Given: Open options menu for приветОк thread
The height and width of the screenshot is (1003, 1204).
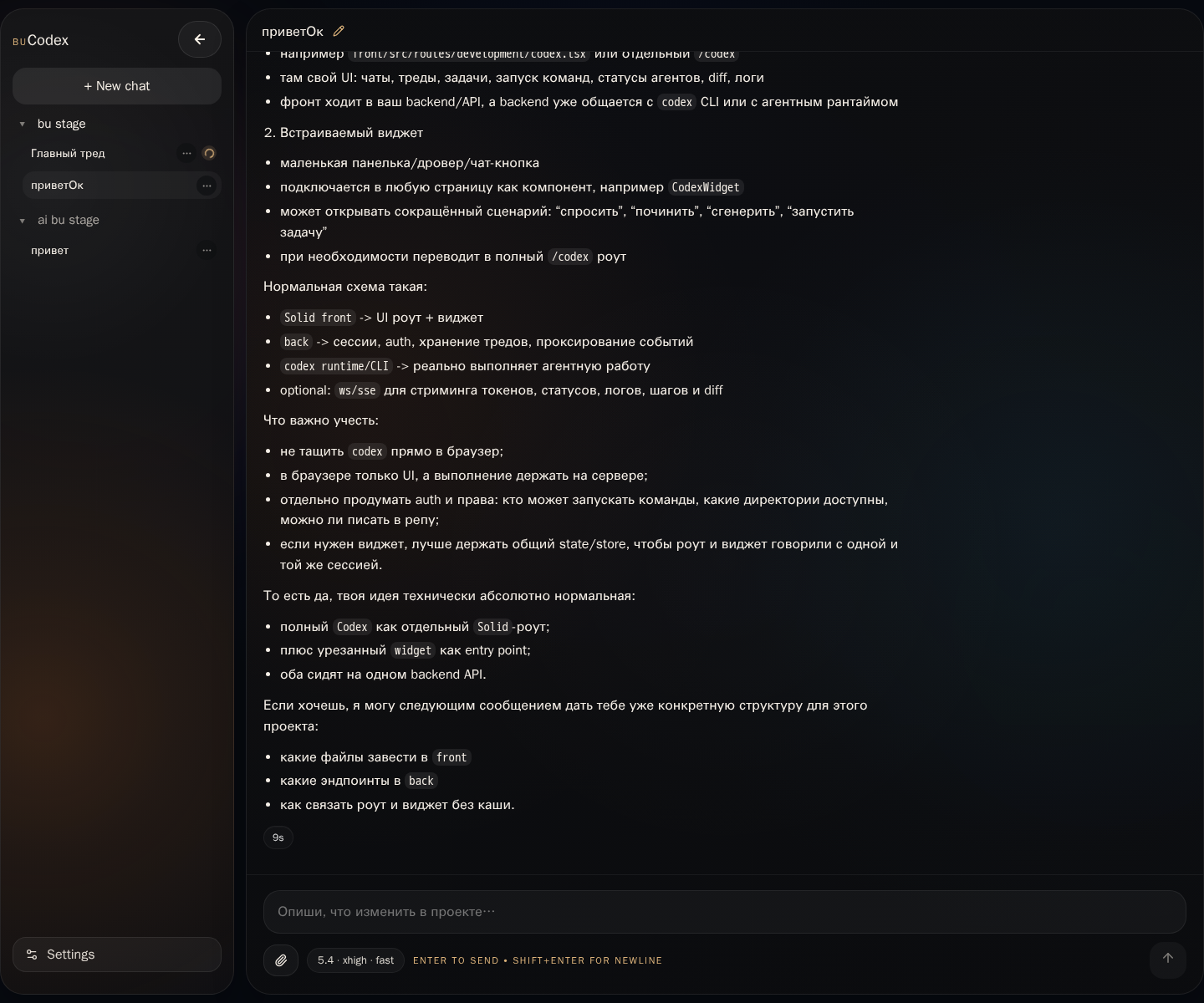Looking at the screenshot, I should (x=207, y=186).
